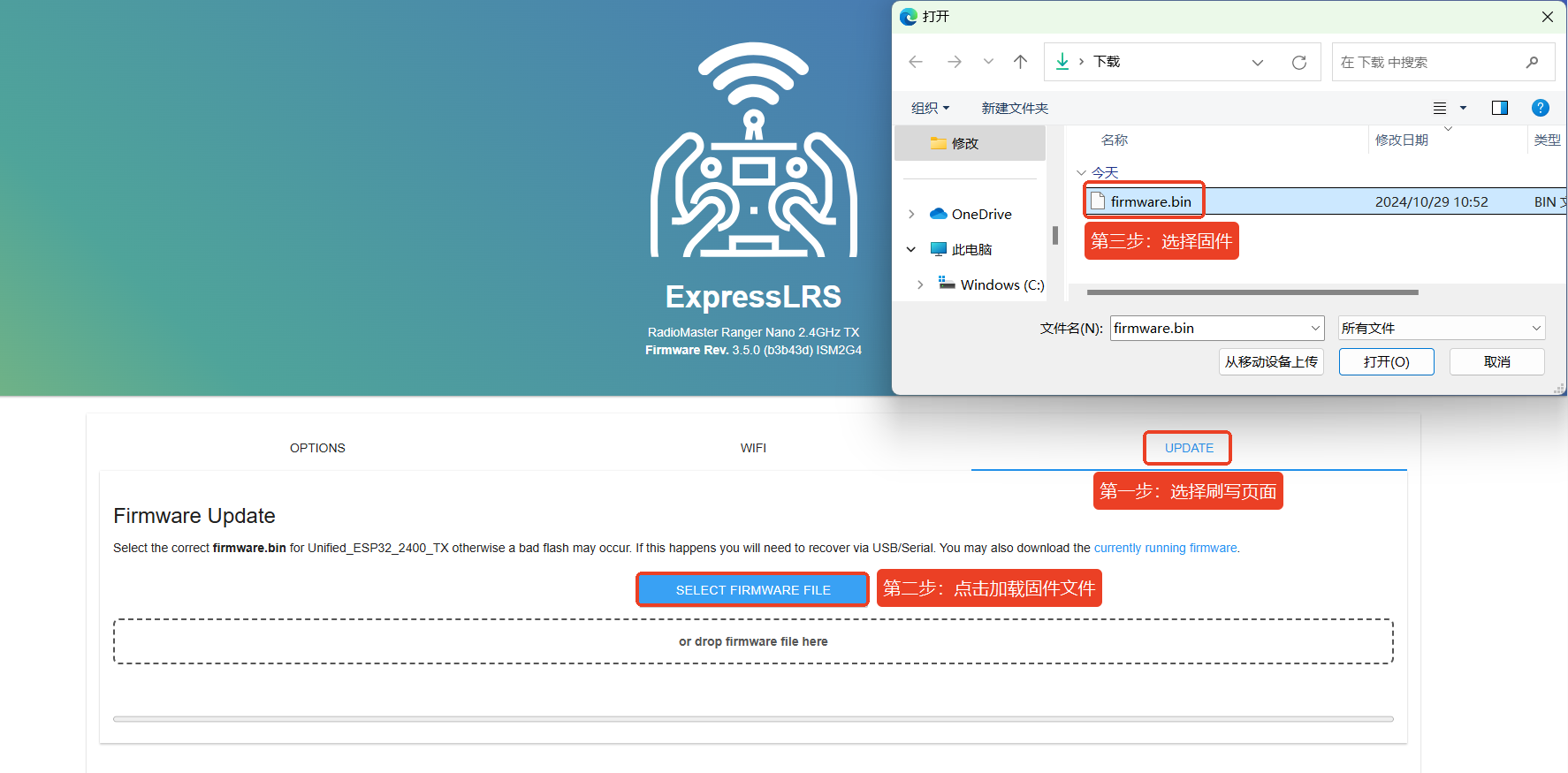
Task: Open the 所有文件 file type dropdown
Action: click(1441, 328)
